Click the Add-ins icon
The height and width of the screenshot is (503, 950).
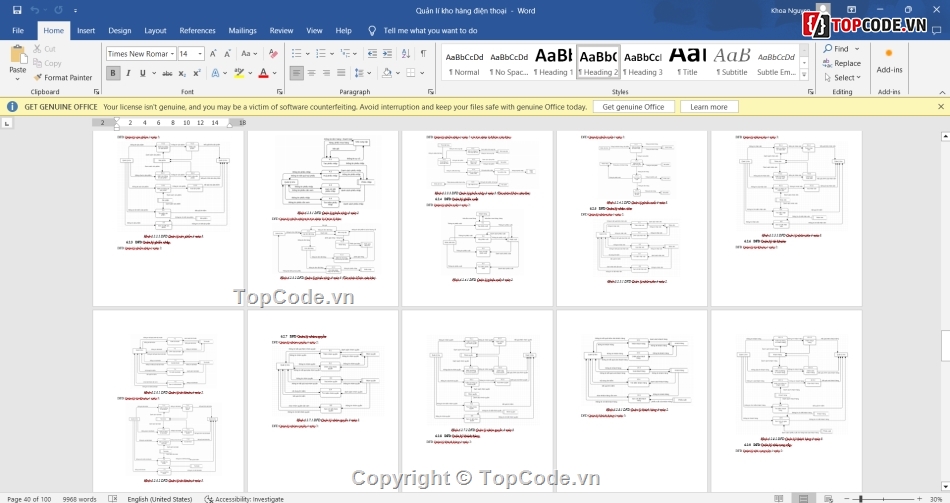[889, 53]
